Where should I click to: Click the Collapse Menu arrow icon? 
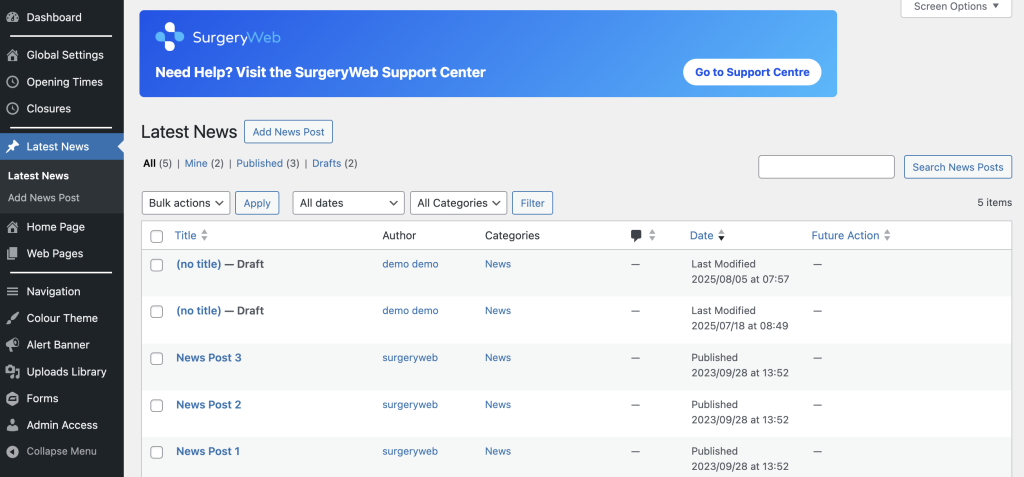pos(12,452)
